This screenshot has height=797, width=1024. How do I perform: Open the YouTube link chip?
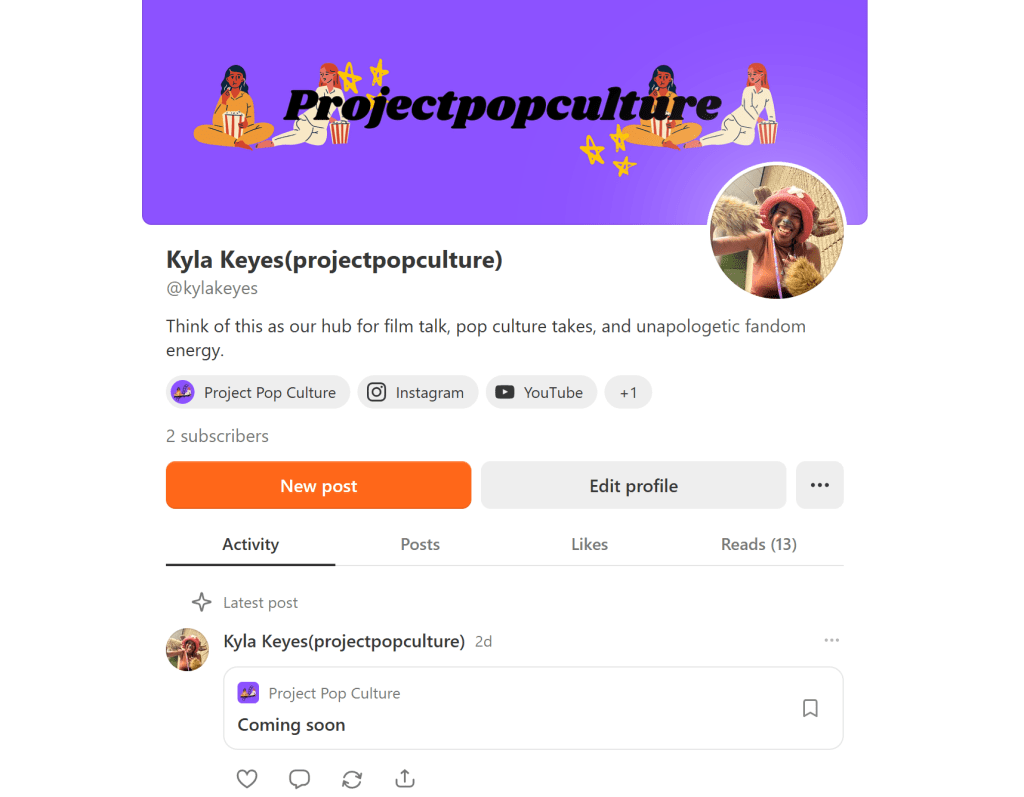click(x=541, y=393)
